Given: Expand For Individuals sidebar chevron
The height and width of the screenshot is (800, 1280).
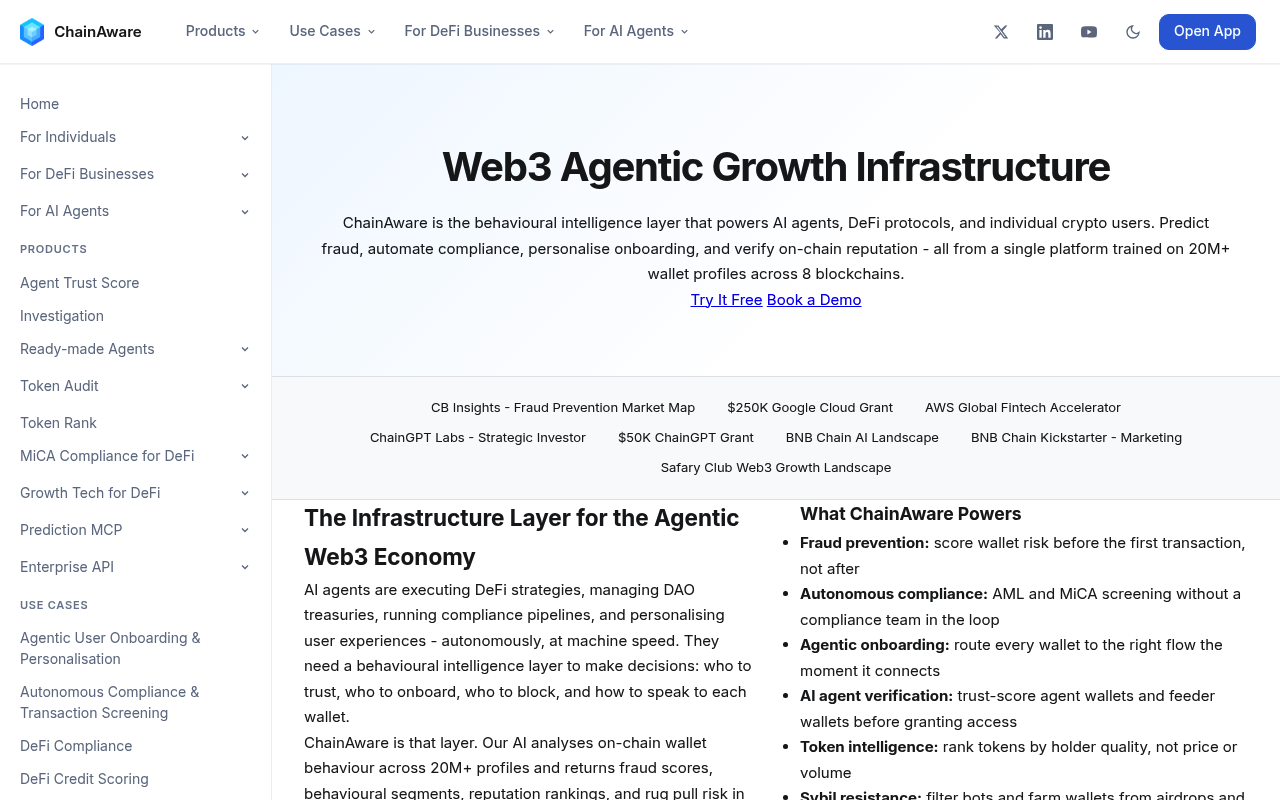Looking at the screenshot, I should point(245,138).
